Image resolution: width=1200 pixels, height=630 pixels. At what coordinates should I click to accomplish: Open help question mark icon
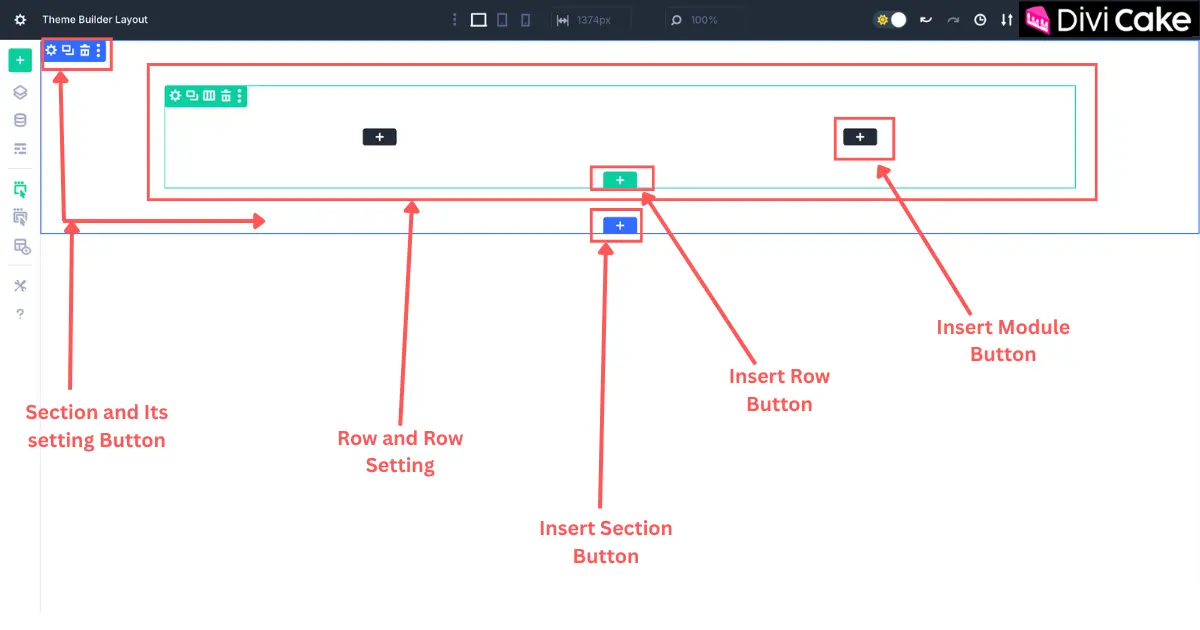coord(20,314)
